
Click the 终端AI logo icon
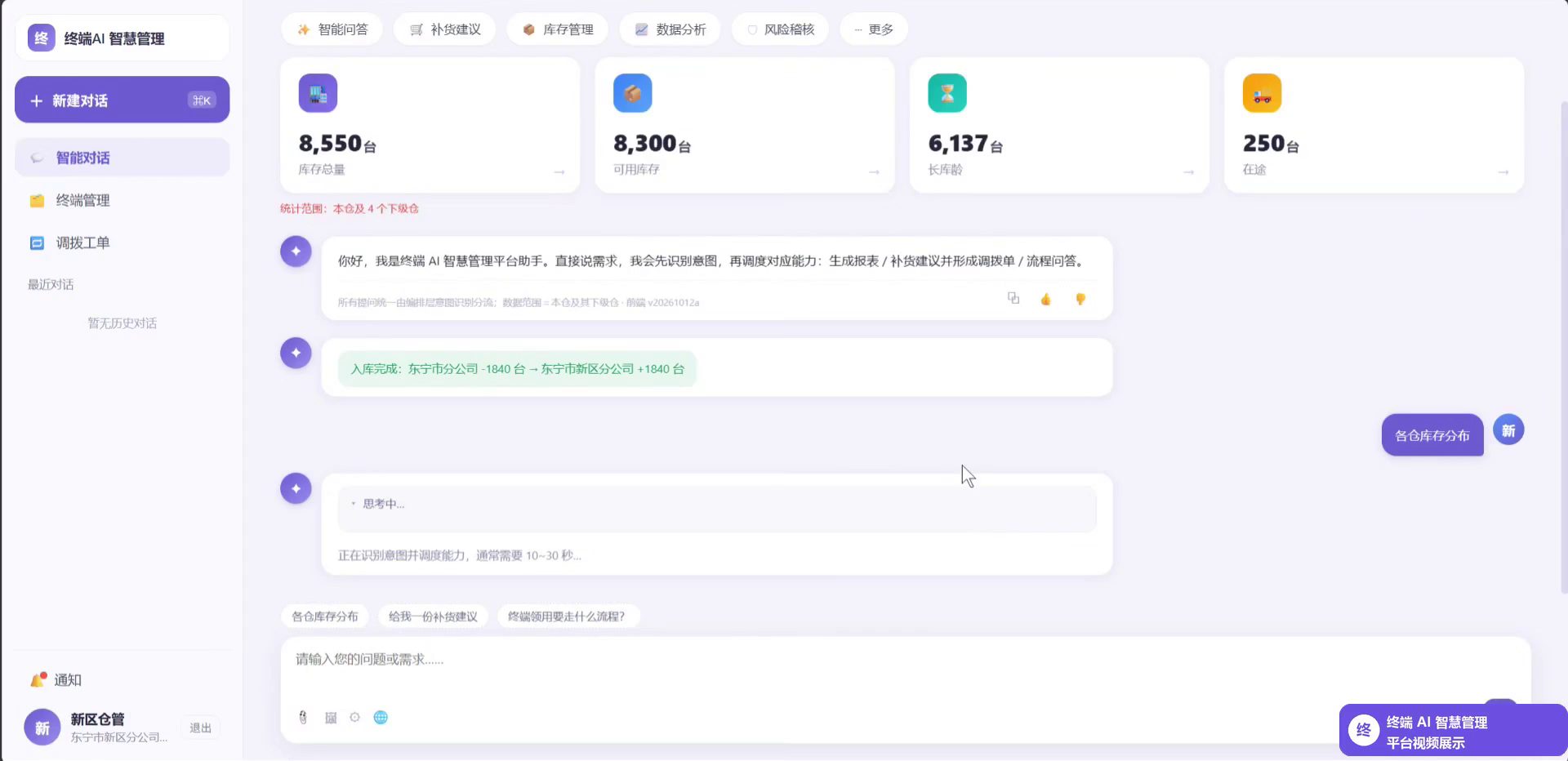[41, 38]
